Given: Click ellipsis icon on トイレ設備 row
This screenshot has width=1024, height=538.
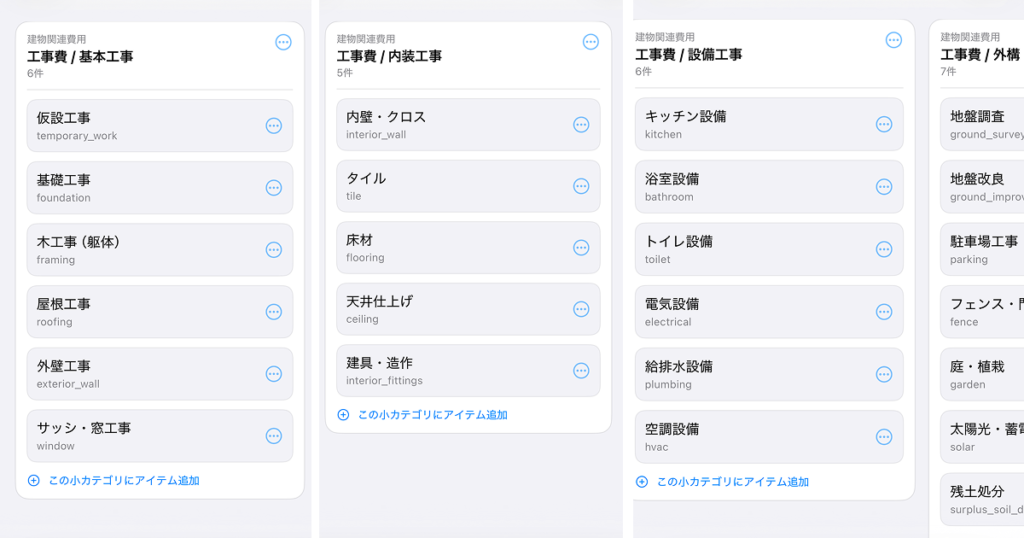Looking at the screenshot, I should 884,249.
